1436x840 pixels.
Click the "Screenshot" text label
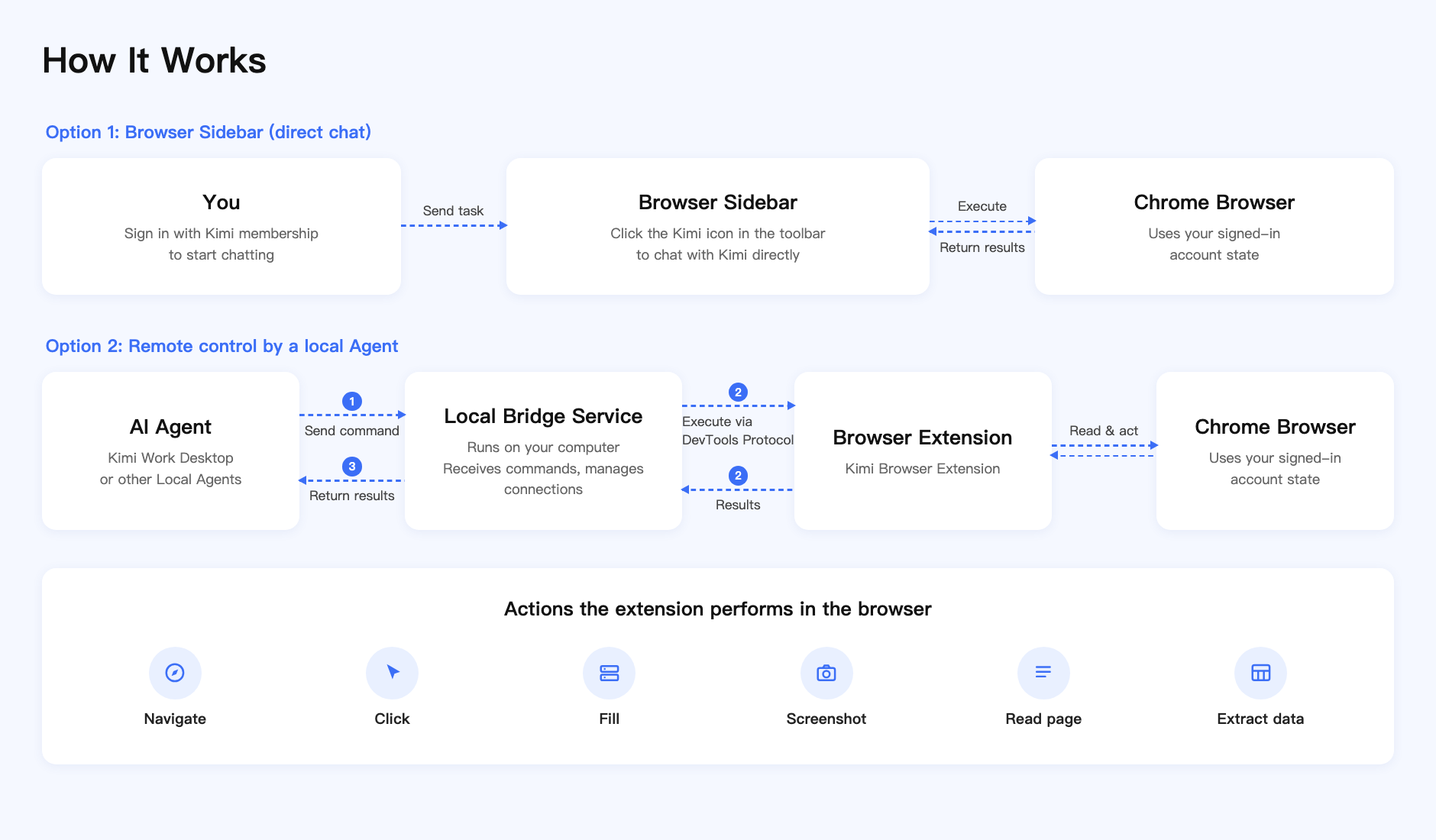(x=826, y=719)
